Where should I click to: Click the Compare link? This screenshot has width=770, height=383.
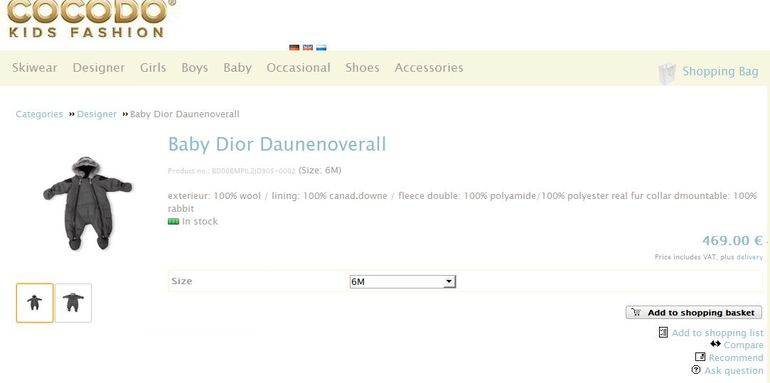click(x=743, y=345)
